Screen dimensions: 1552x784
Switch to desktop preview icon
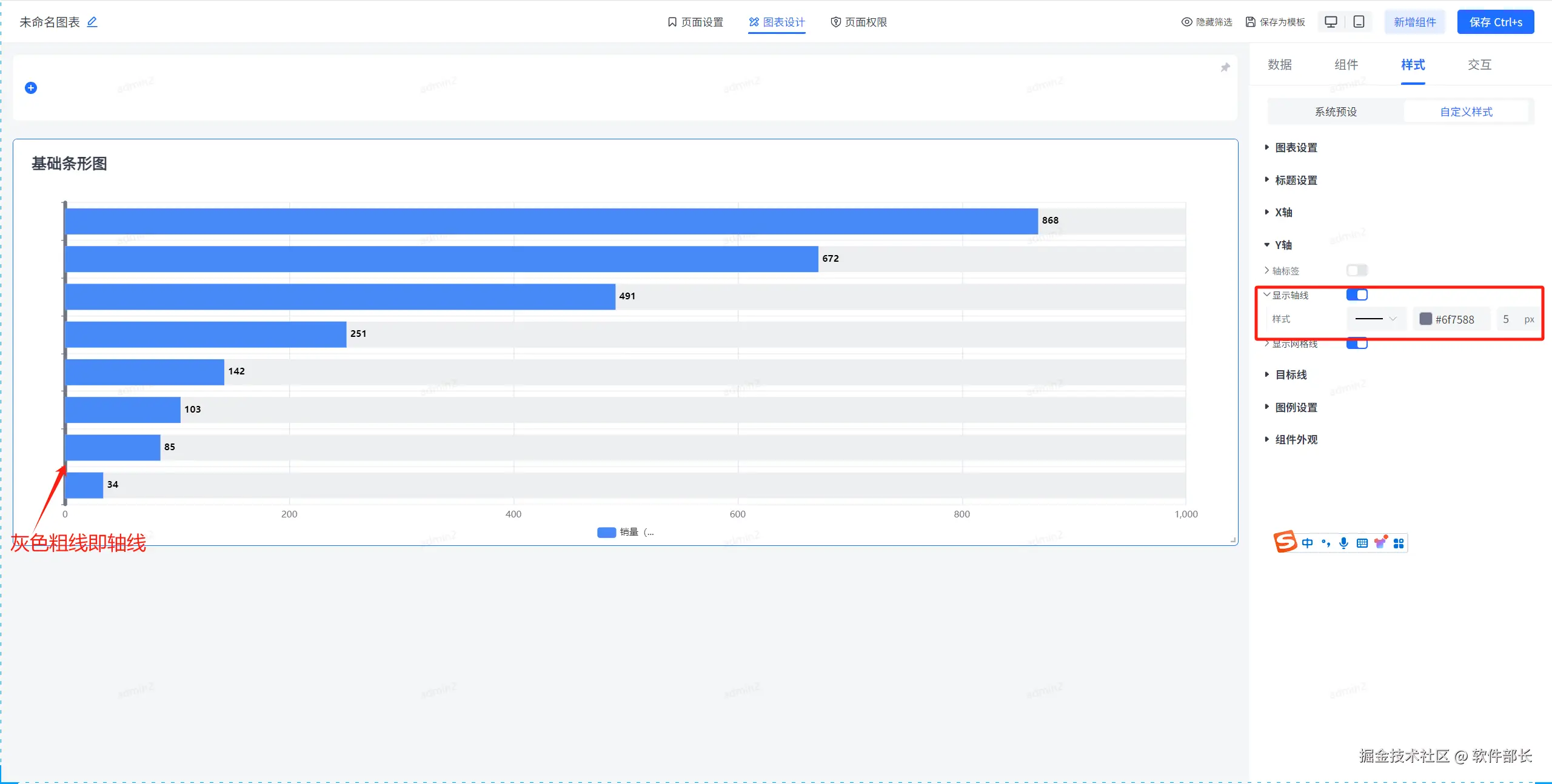(x=1331, y=22)
